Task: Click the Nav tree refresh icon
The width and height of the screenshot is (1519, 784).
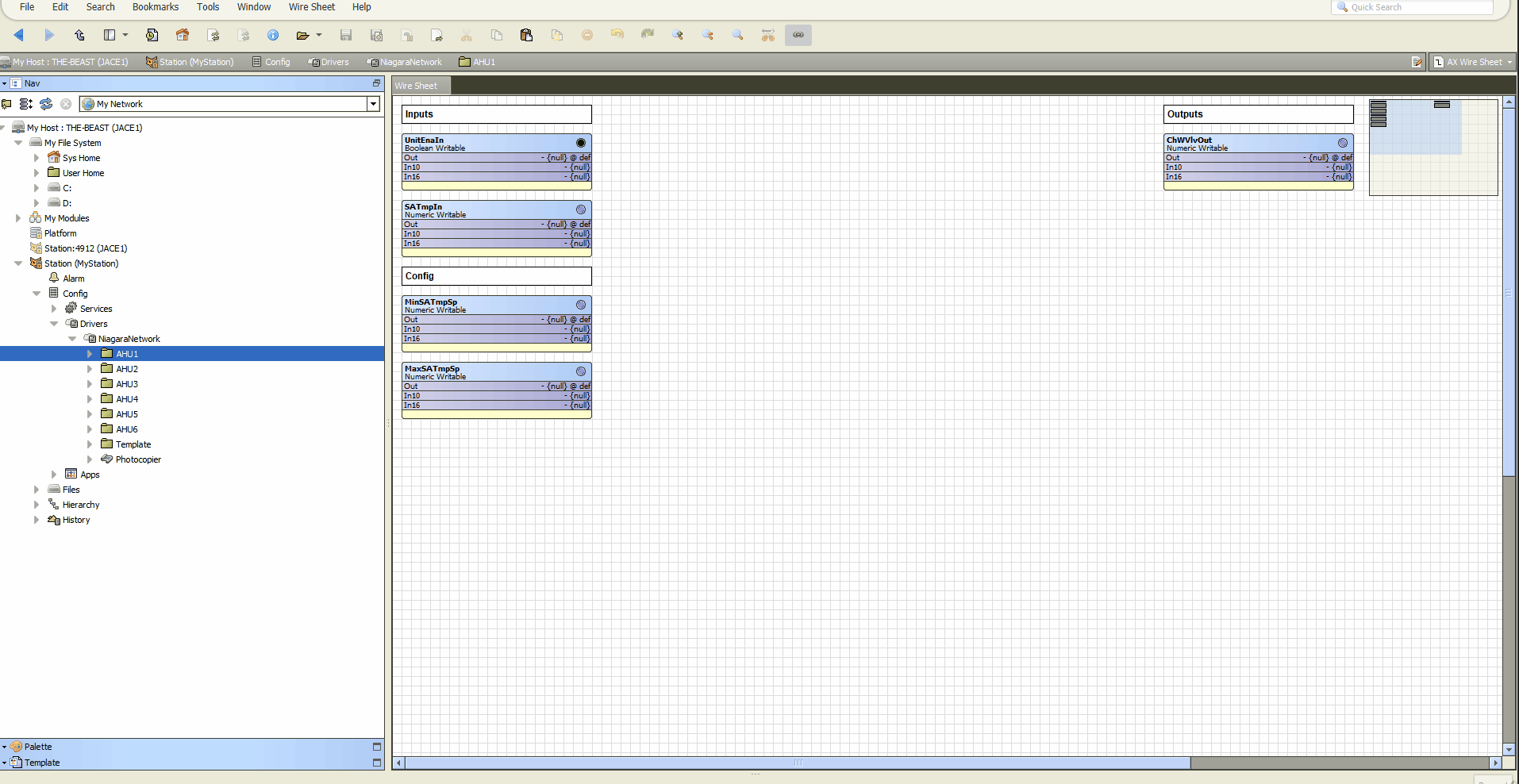Action: point(46,104)
